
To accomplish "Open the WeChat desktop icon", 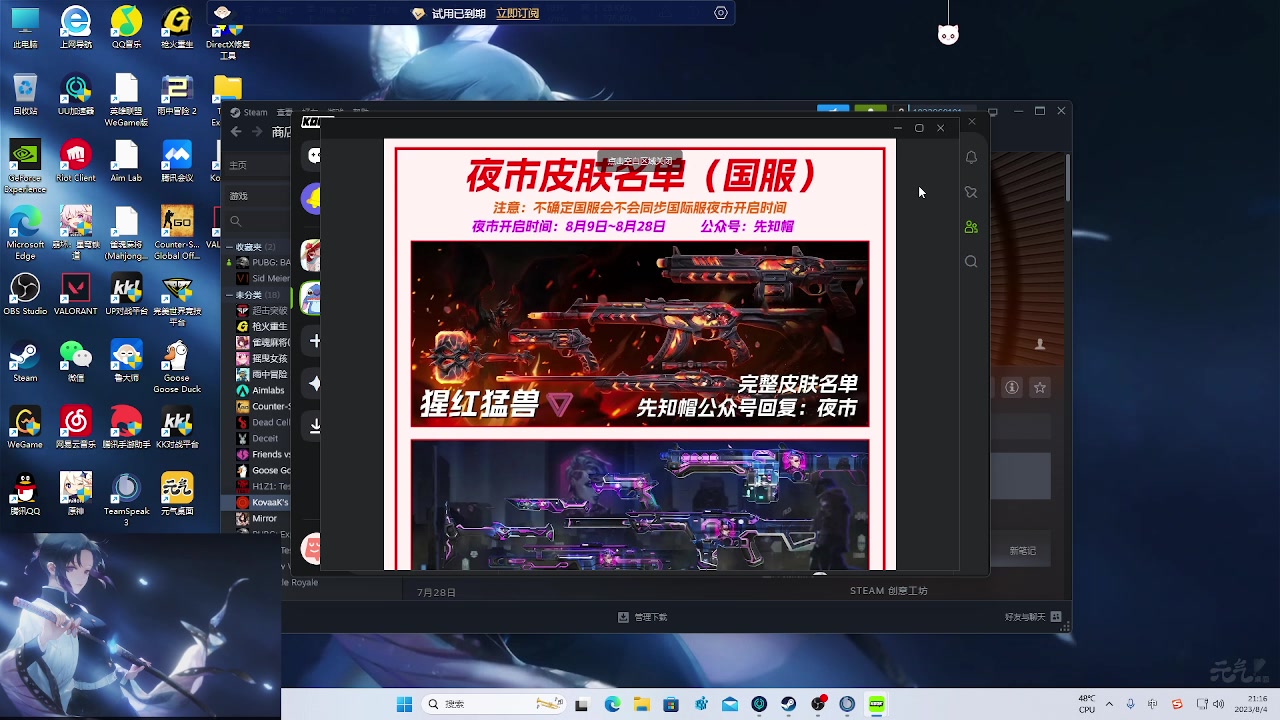I will click(x=76, y=361).
